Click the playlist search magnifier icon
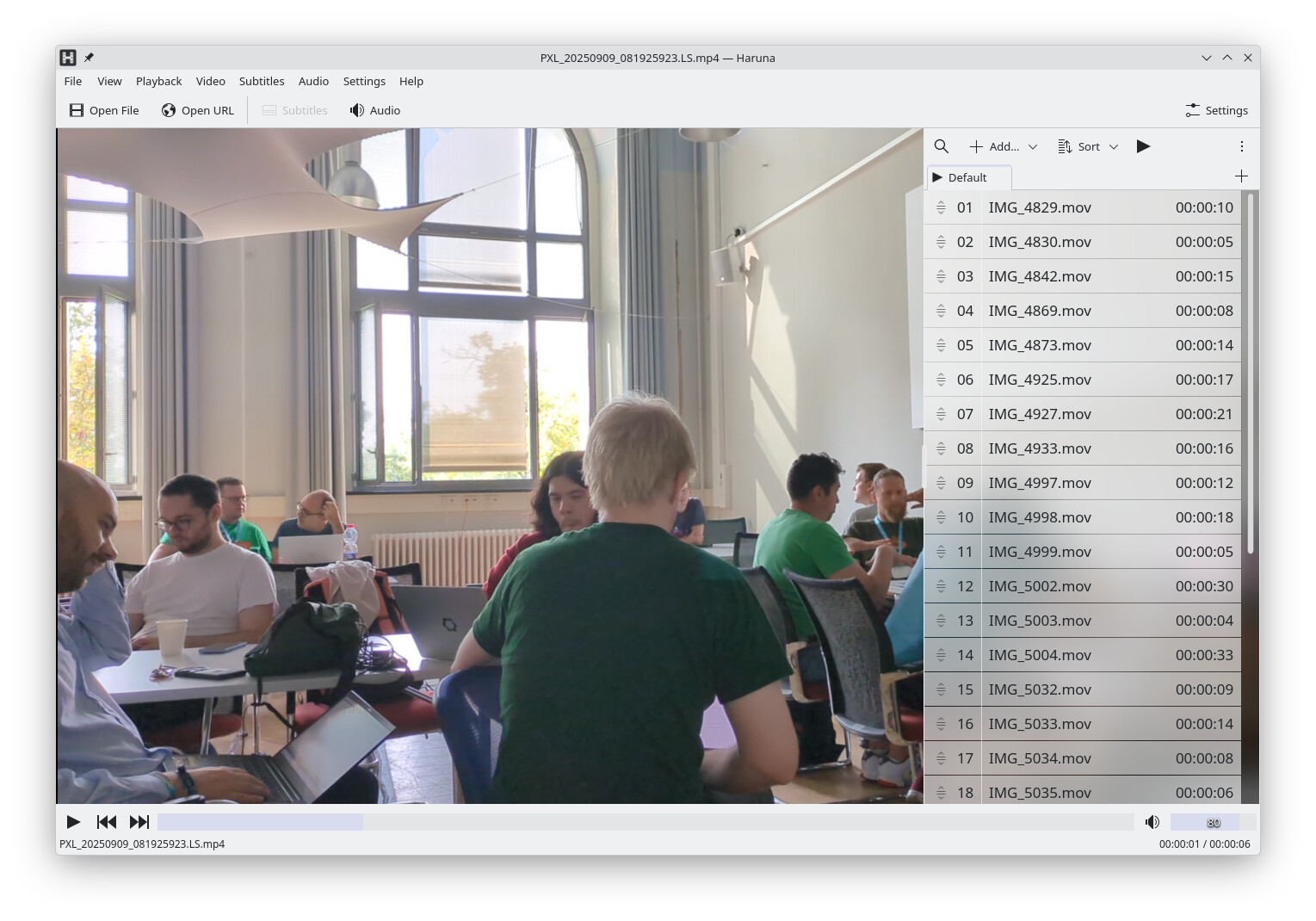This screenshot has height=921, width=1316. [x=941, y=146]
